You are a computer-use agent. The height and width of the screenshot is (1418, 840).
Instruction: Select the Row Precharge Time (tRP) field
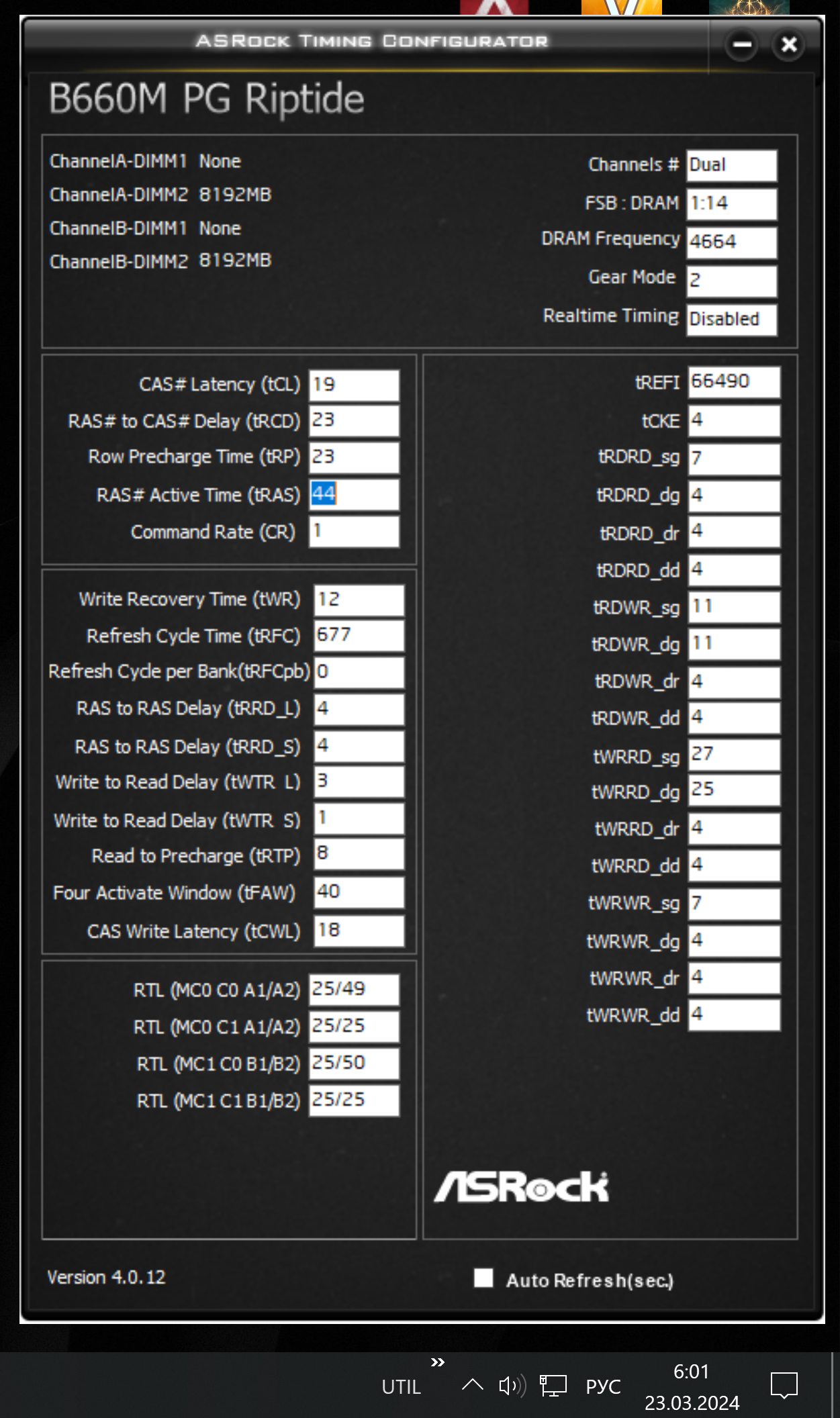pos(354,458)
